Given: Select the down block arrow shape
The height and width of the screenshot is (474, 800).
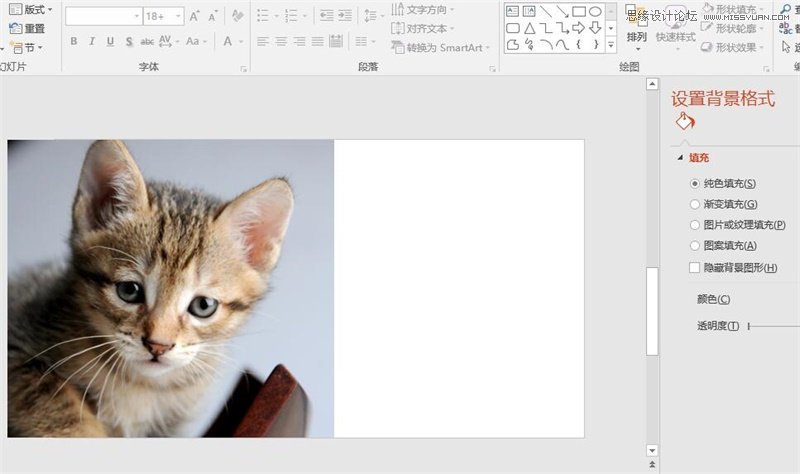Looking at the screenshot, I should pyautogui.click(x=595, y=28).
